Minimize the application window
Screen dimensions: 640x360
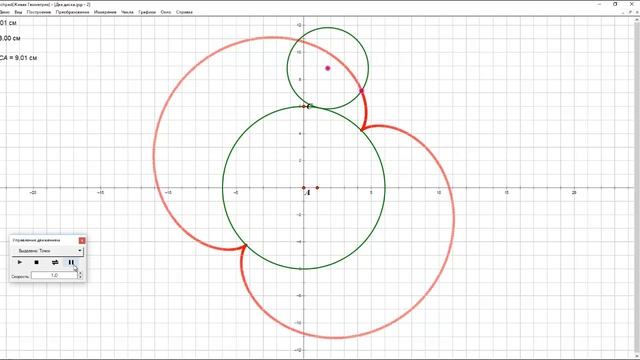[x=599, y=4]
